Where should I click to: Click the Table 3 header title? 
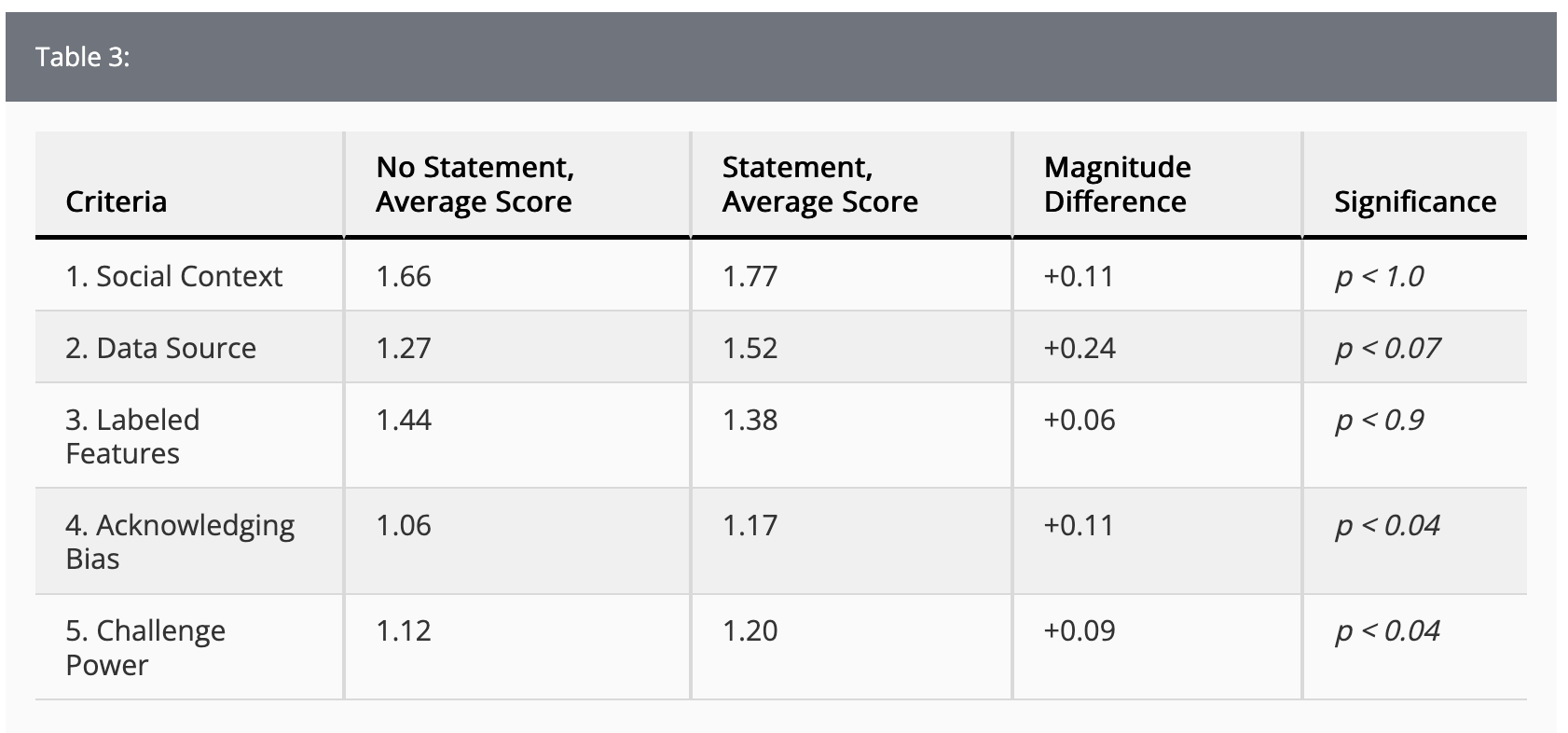click(x=83, y=57)
